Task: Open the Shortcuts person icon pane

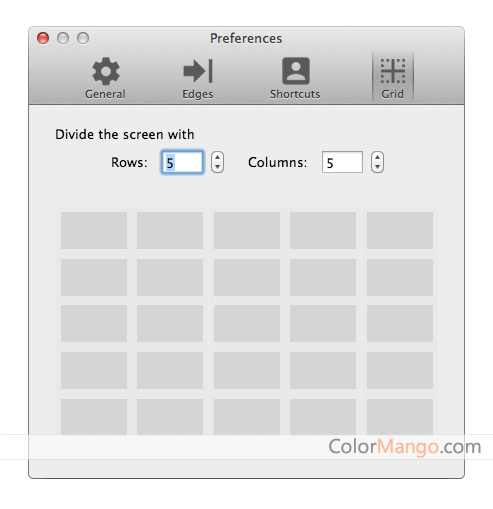Action: click(x=296, y=71)
